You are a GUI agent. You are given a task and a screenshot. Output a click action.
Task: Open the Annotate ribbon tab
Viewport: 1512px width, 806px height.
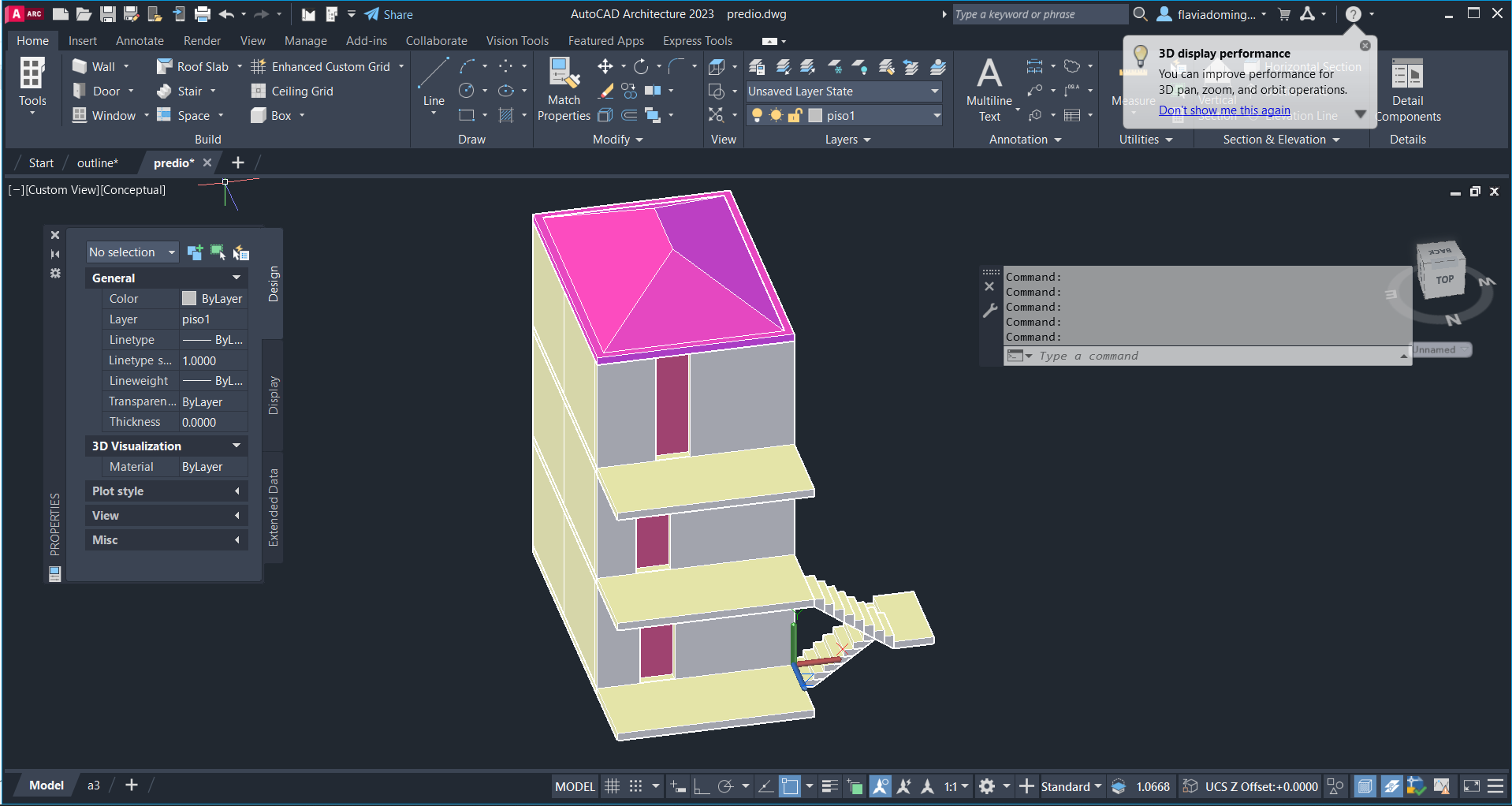click(x=140, y=41)
